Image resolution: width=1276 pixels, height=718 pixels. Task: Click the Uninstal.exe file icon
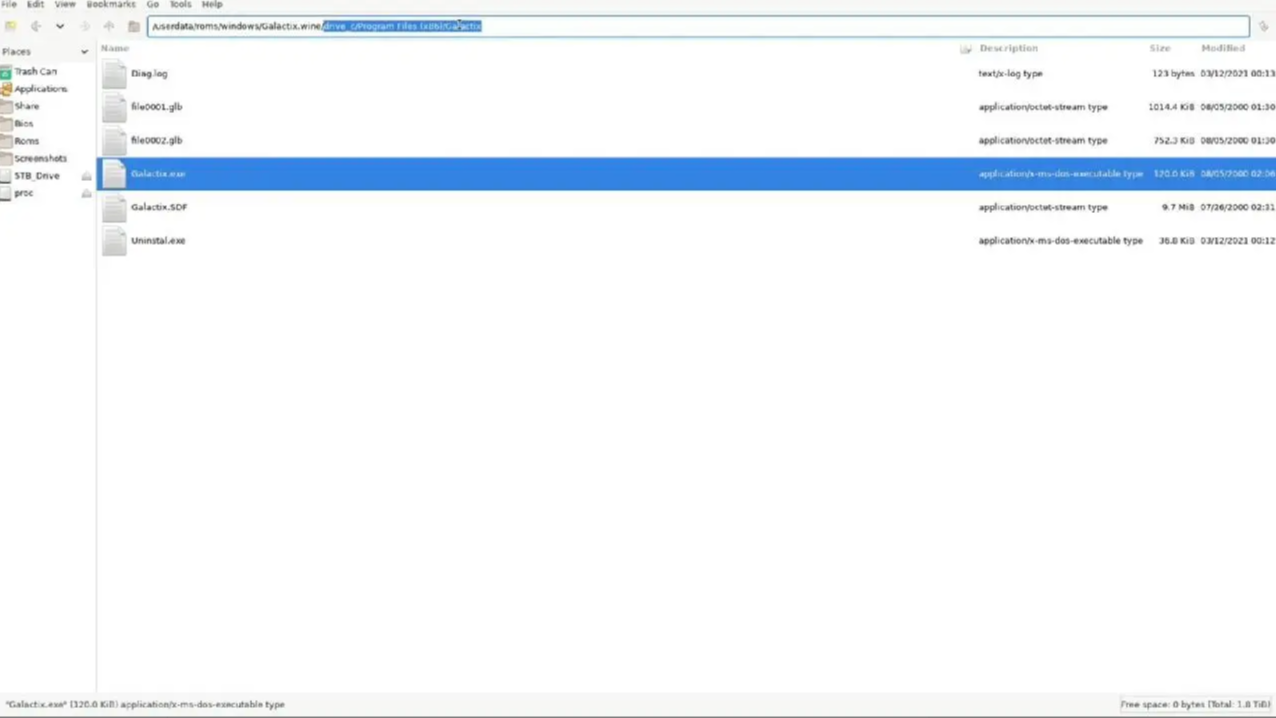[114, 240]
